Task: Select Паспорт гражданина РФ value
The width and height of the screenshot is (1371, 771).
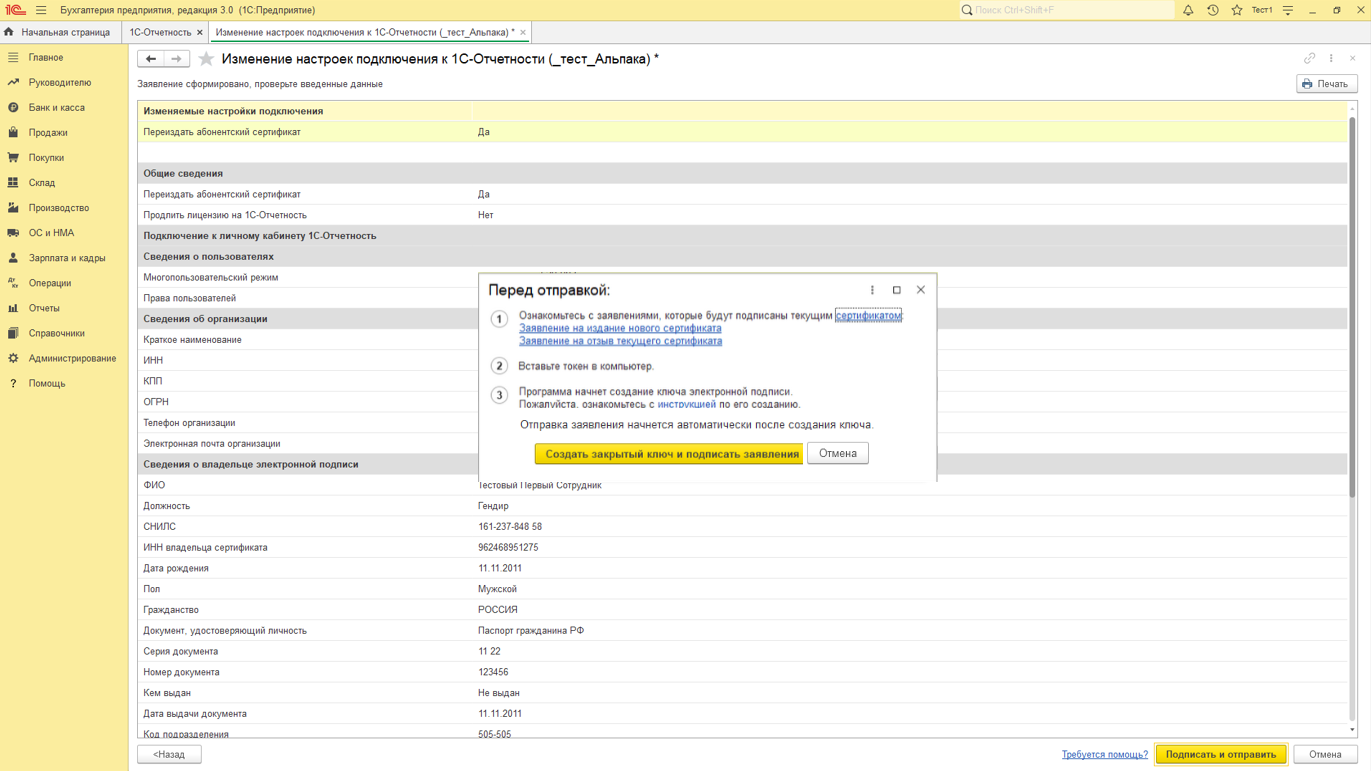Action: click(531, 631)
